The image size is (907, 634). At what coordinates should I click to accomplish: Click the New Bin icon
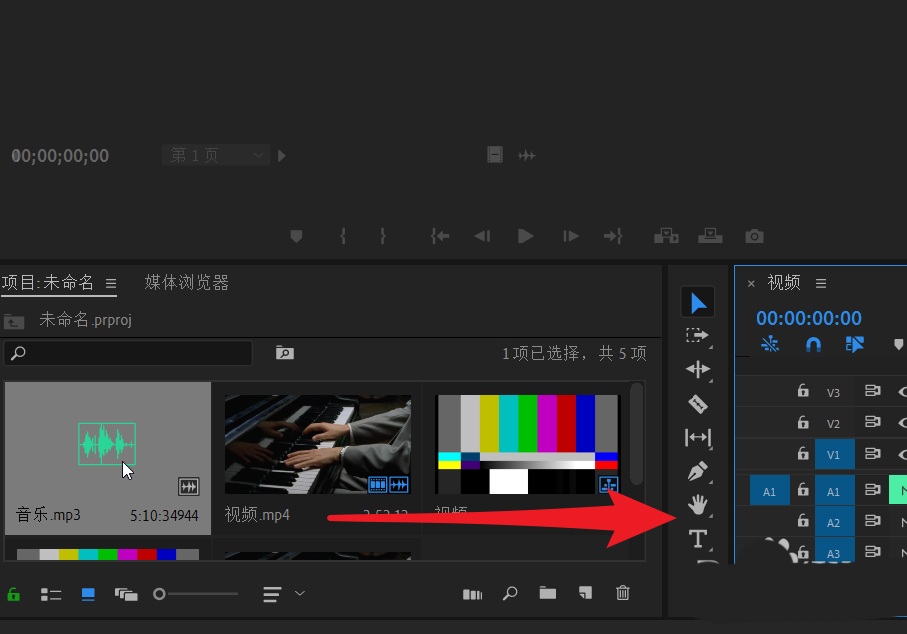point(548,593)
